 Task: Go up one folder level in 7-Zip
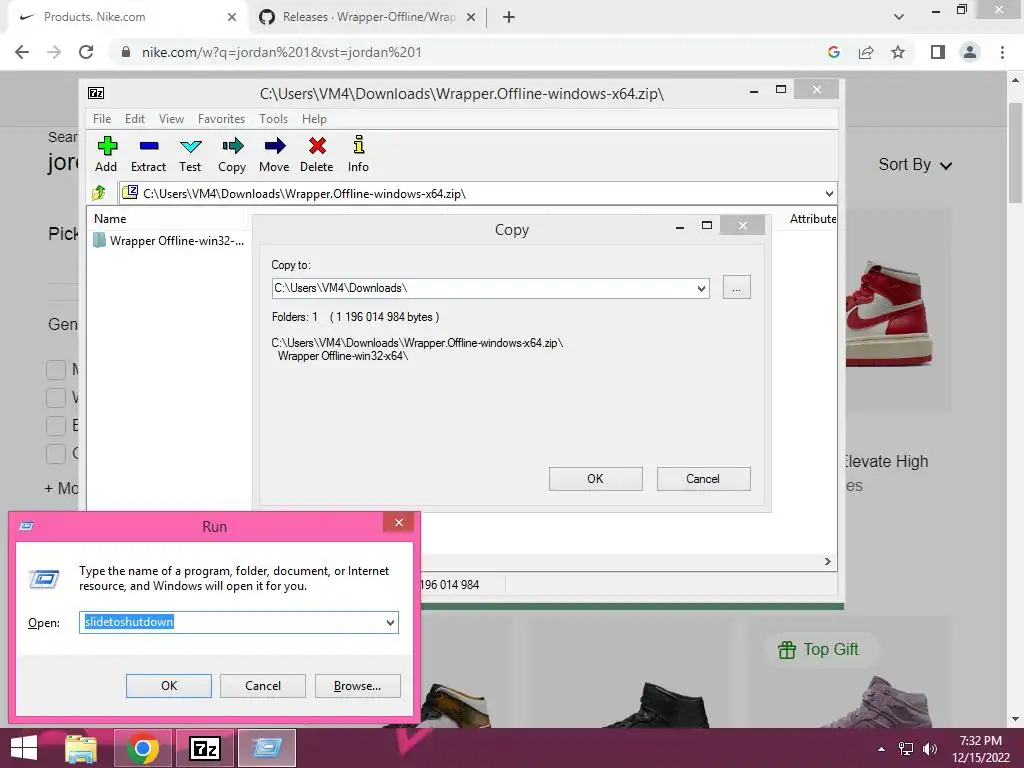point(99,193)
